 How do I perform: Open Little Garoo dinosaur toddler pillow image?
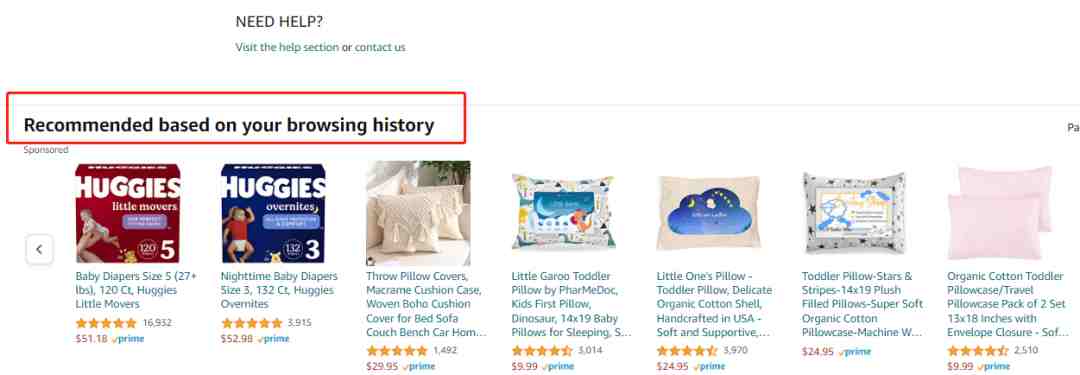tap(563, 212)
